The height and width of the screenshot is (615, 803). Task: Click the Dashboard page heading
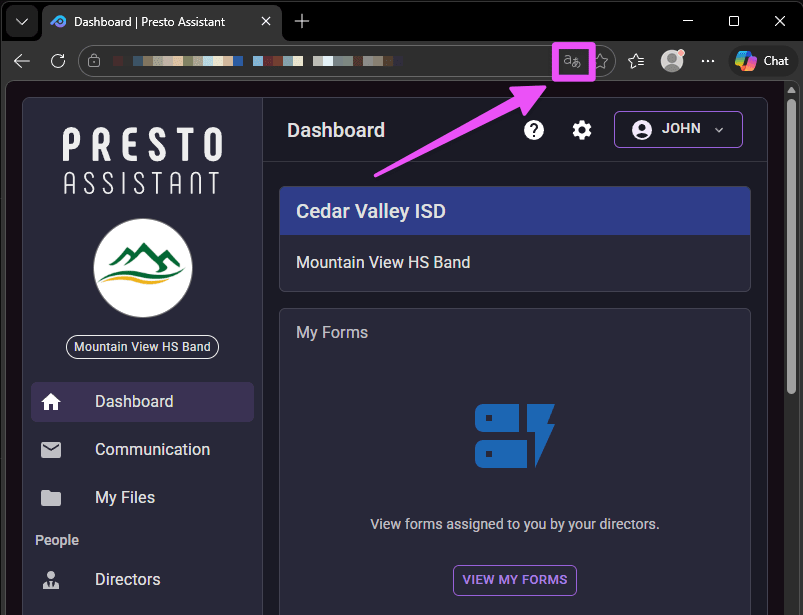pos(336,130)
